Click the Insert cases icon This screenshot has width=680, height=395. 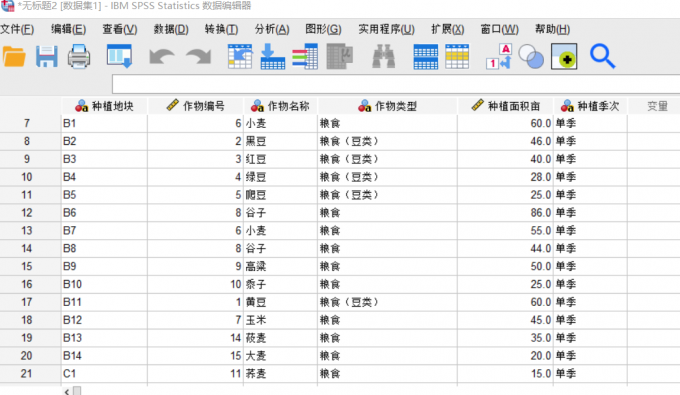(425, 56)
